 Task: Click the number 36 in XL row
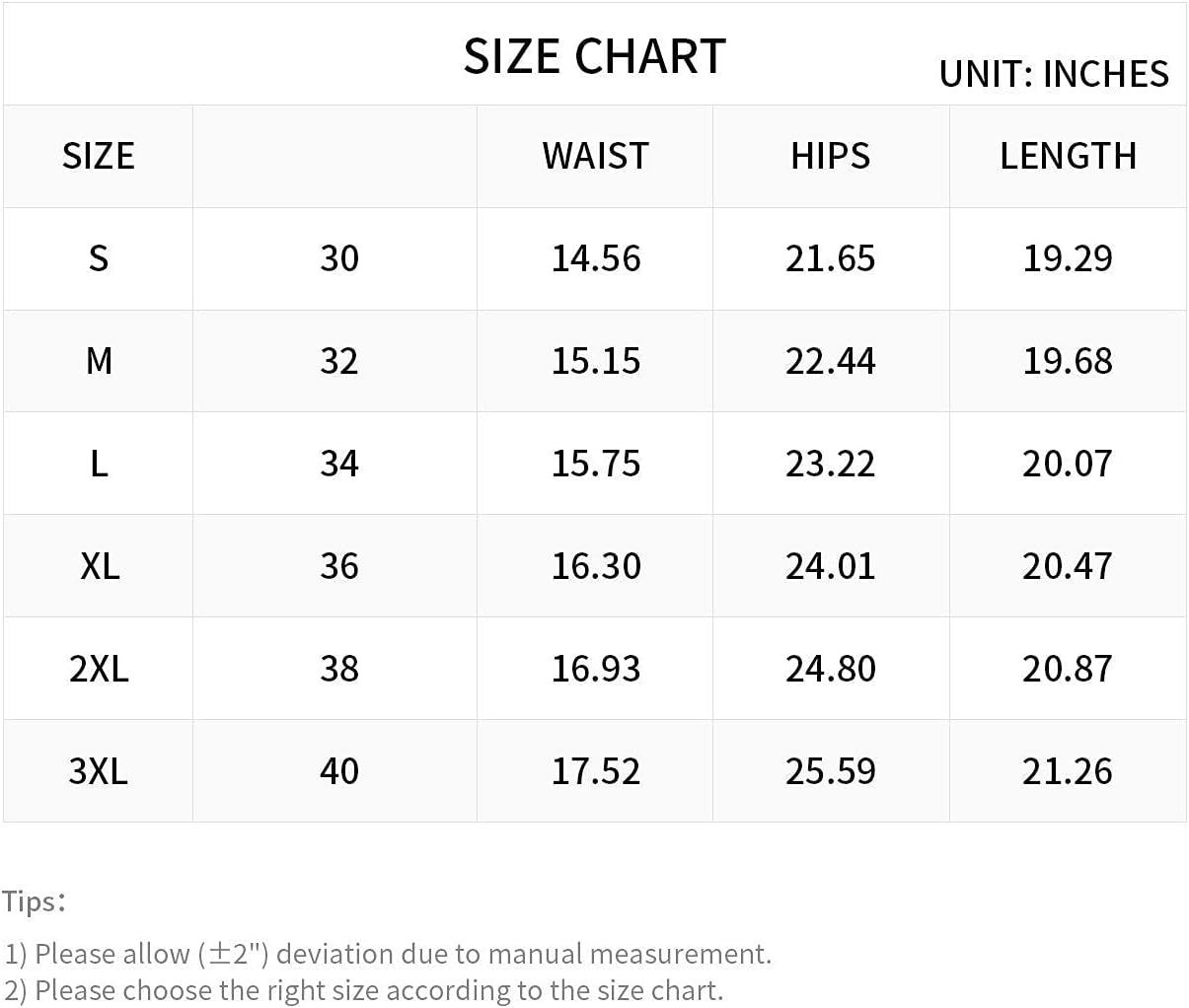point(339,566)
